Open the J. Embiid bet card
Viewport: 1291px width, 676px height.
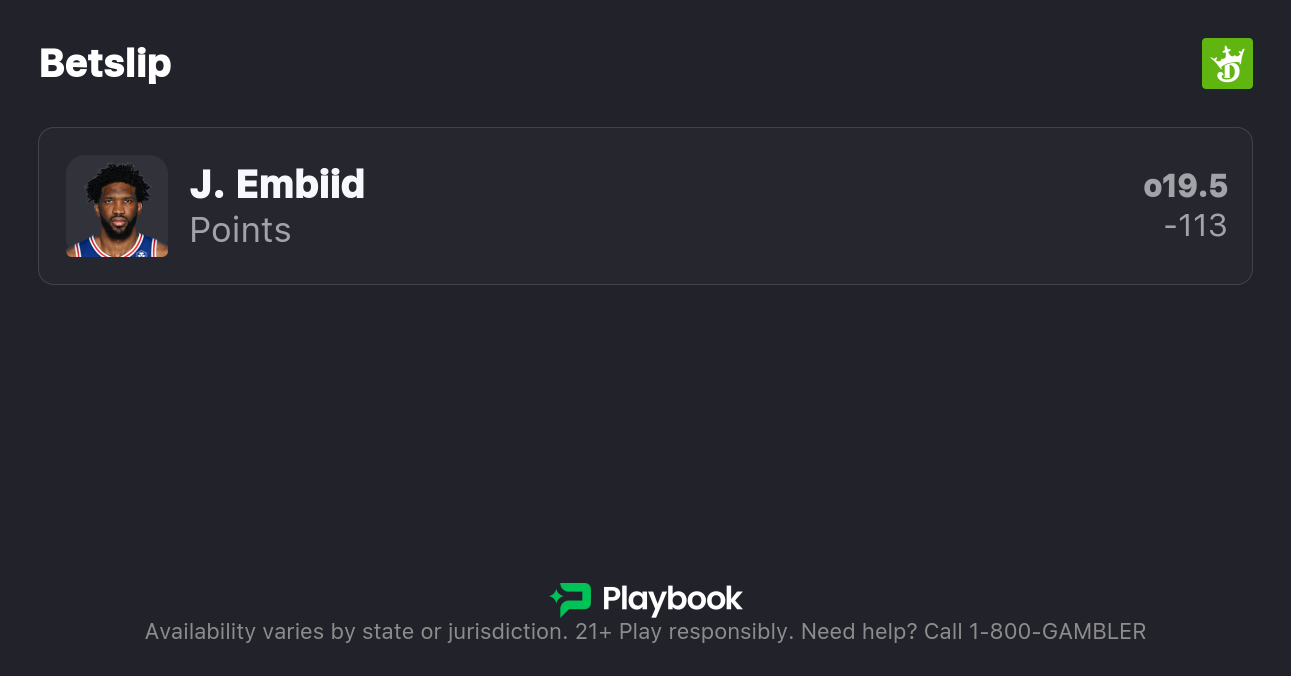(645, 206)
